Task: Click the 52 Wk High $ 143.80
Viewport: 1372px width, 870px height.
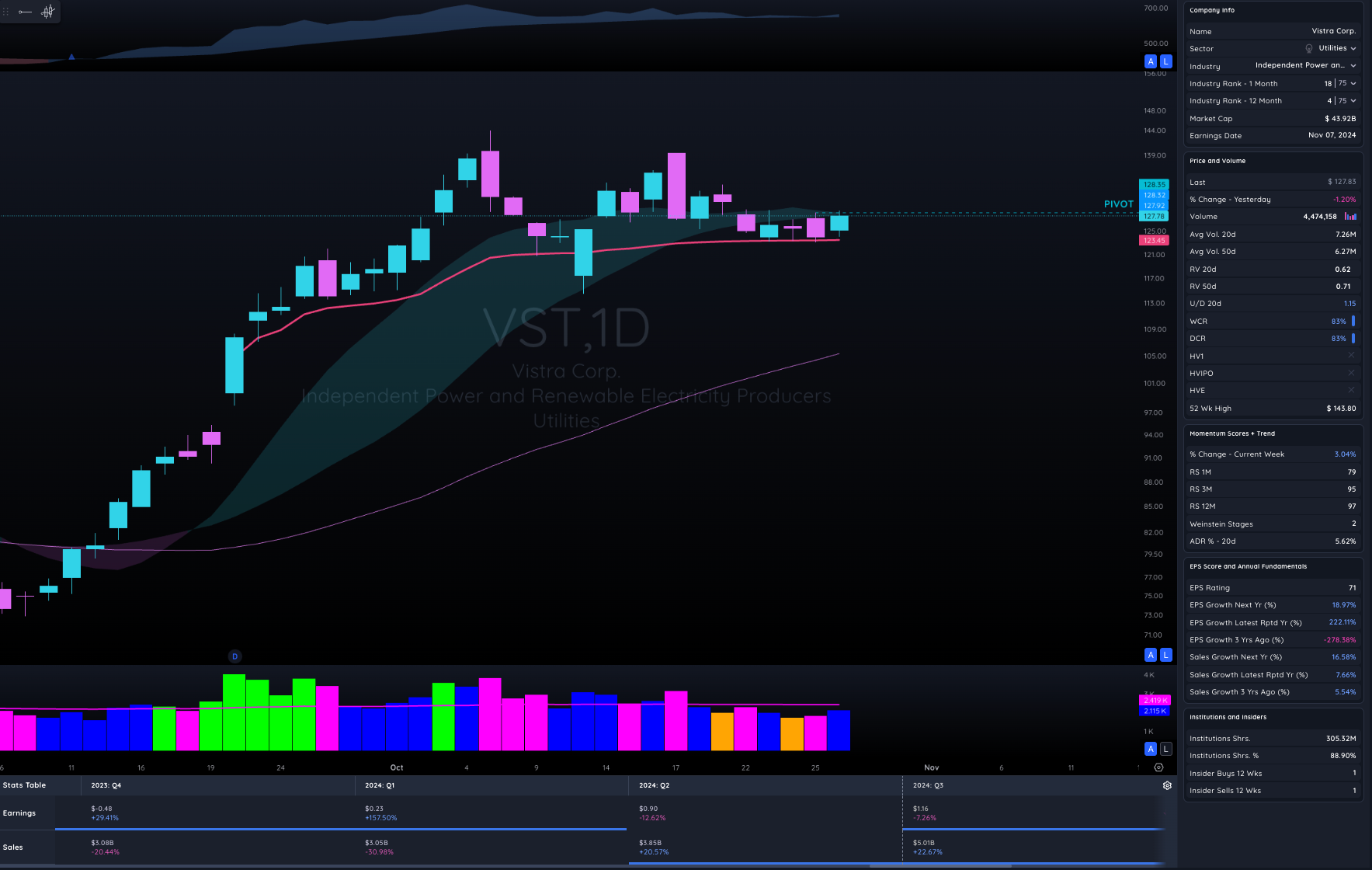Action: 1341,409
